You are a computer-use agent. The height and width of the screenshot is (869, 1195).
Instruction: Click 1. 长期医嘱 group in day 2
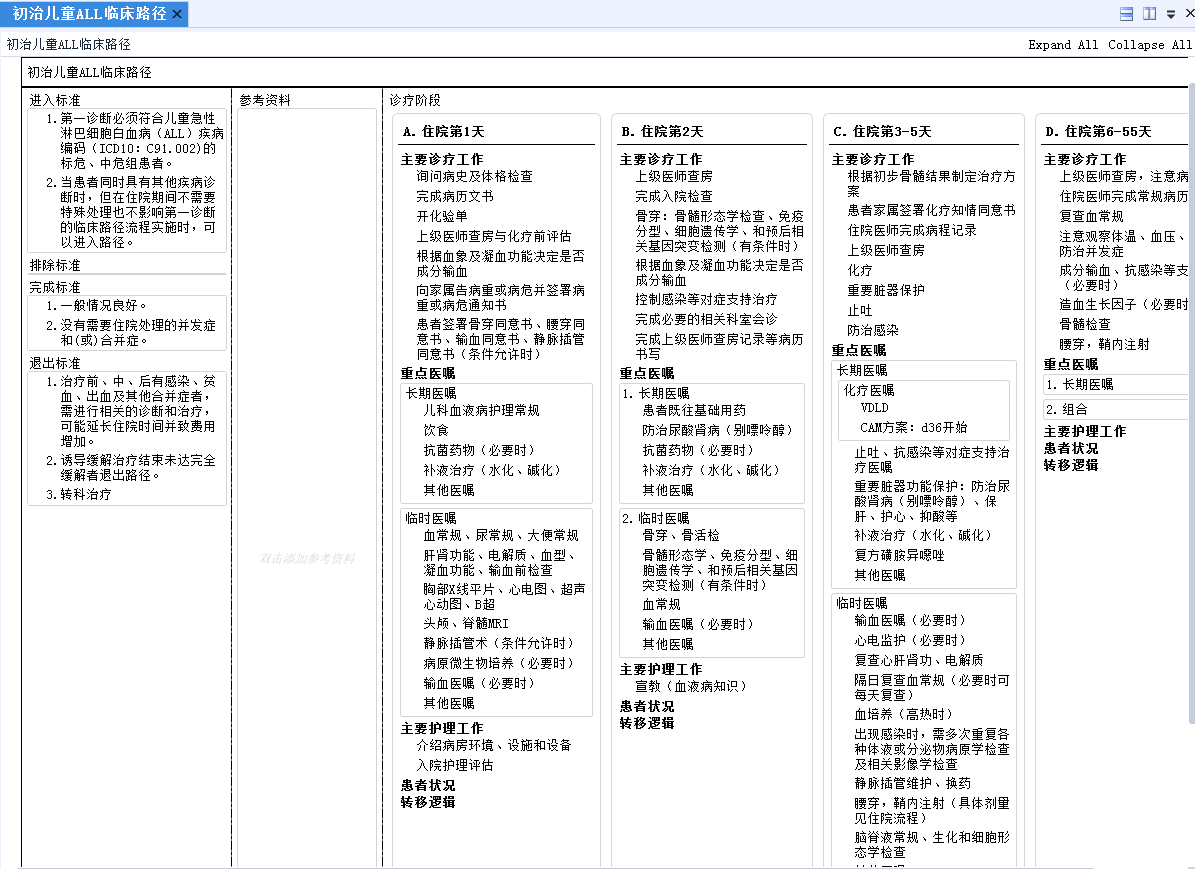656,393
